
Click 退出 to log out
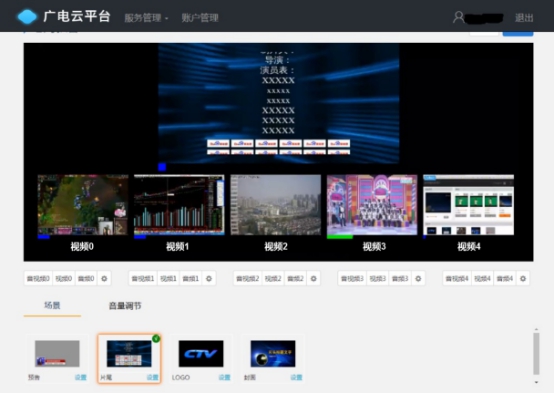tap(524, 18)
